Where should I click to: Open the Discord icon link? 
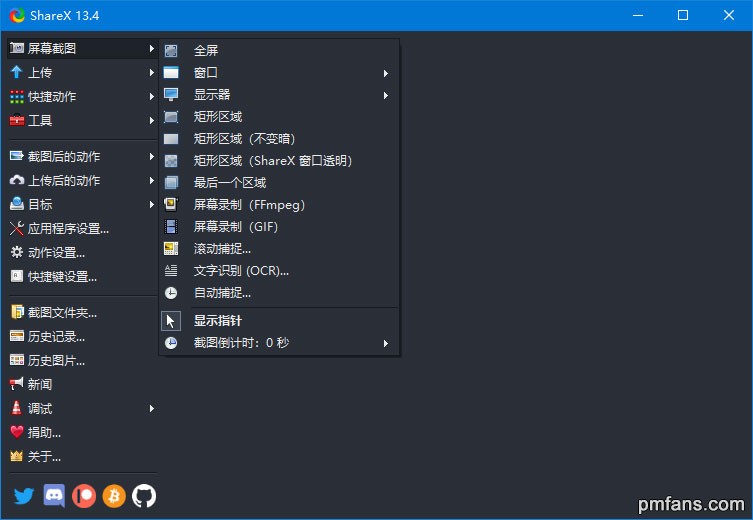(54, 496)
